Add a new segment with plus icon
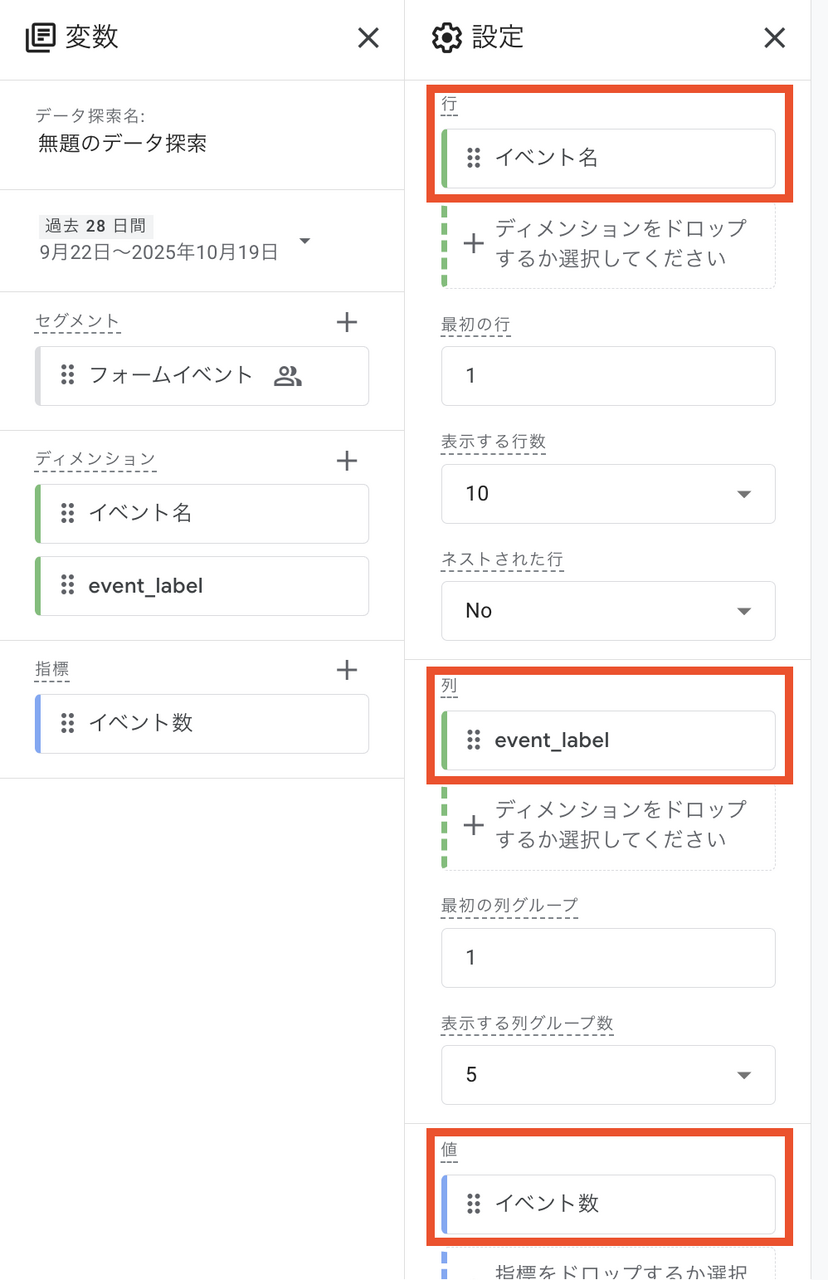The image size is (828, 1280). 346,322
